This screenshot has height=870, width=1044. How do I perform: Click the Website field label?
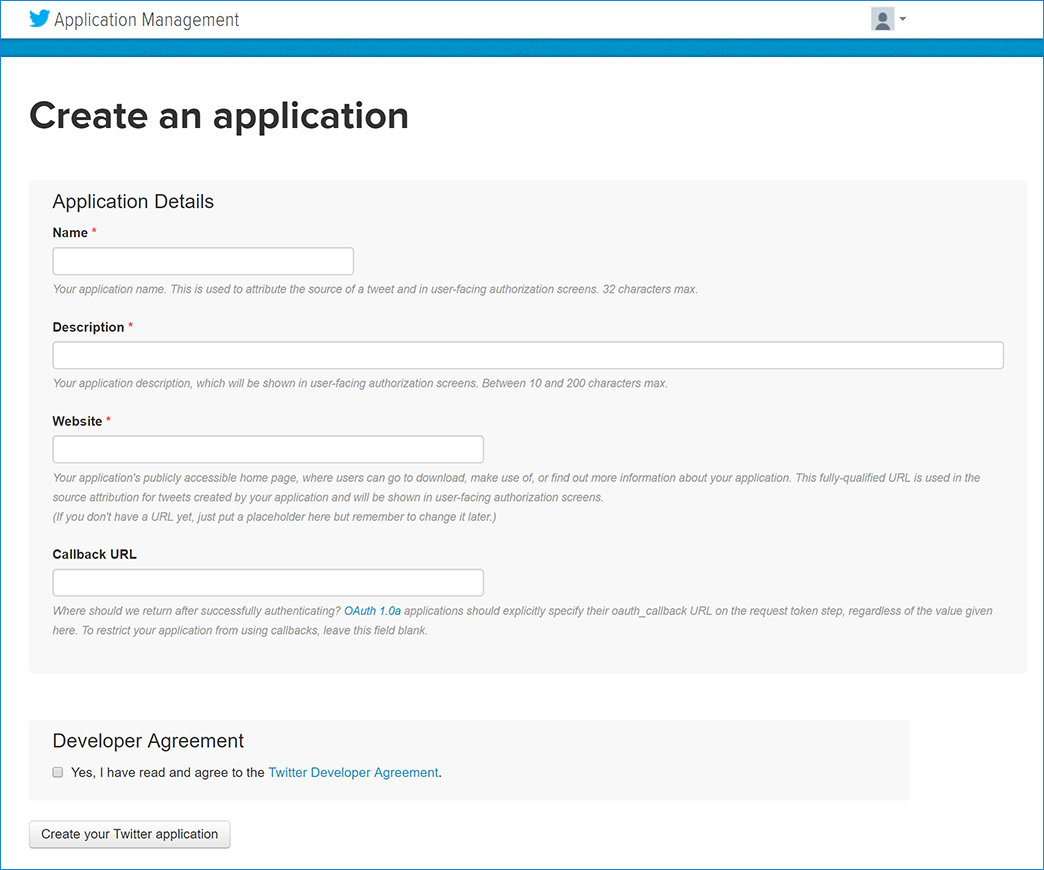(75, 421)
